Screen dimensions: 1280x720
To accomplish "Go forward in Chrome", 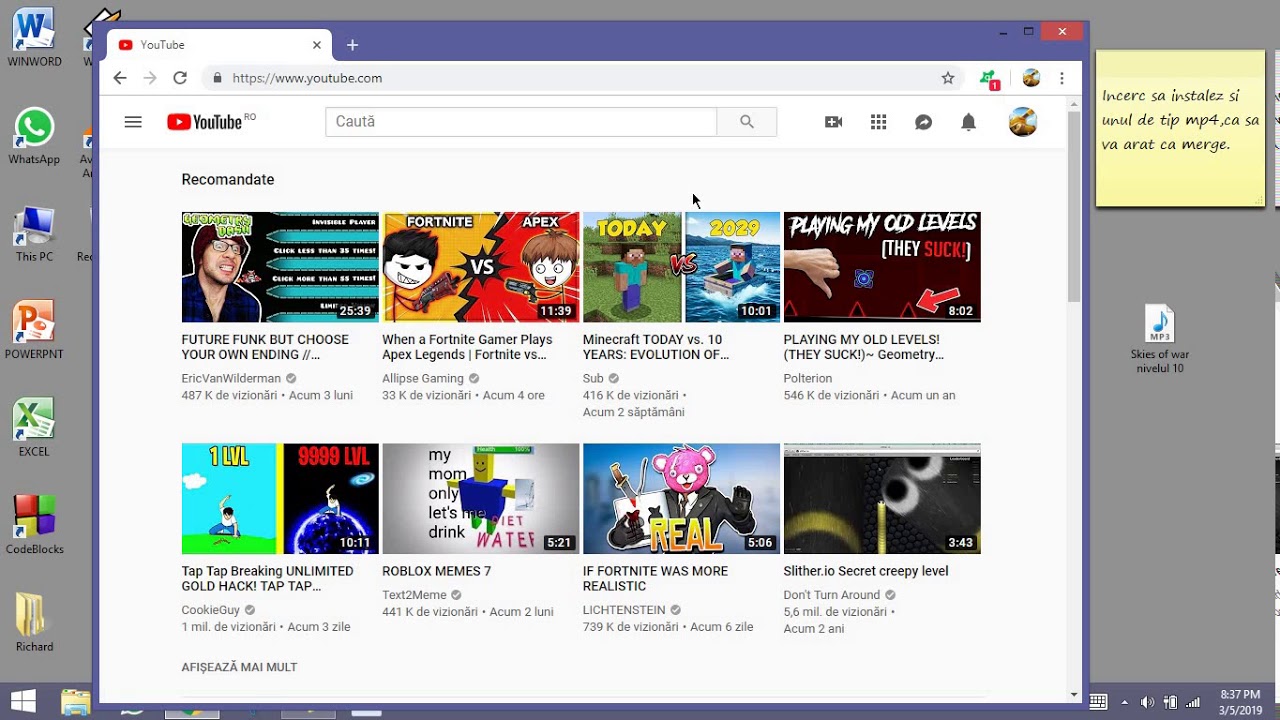I will click(150, 78).
